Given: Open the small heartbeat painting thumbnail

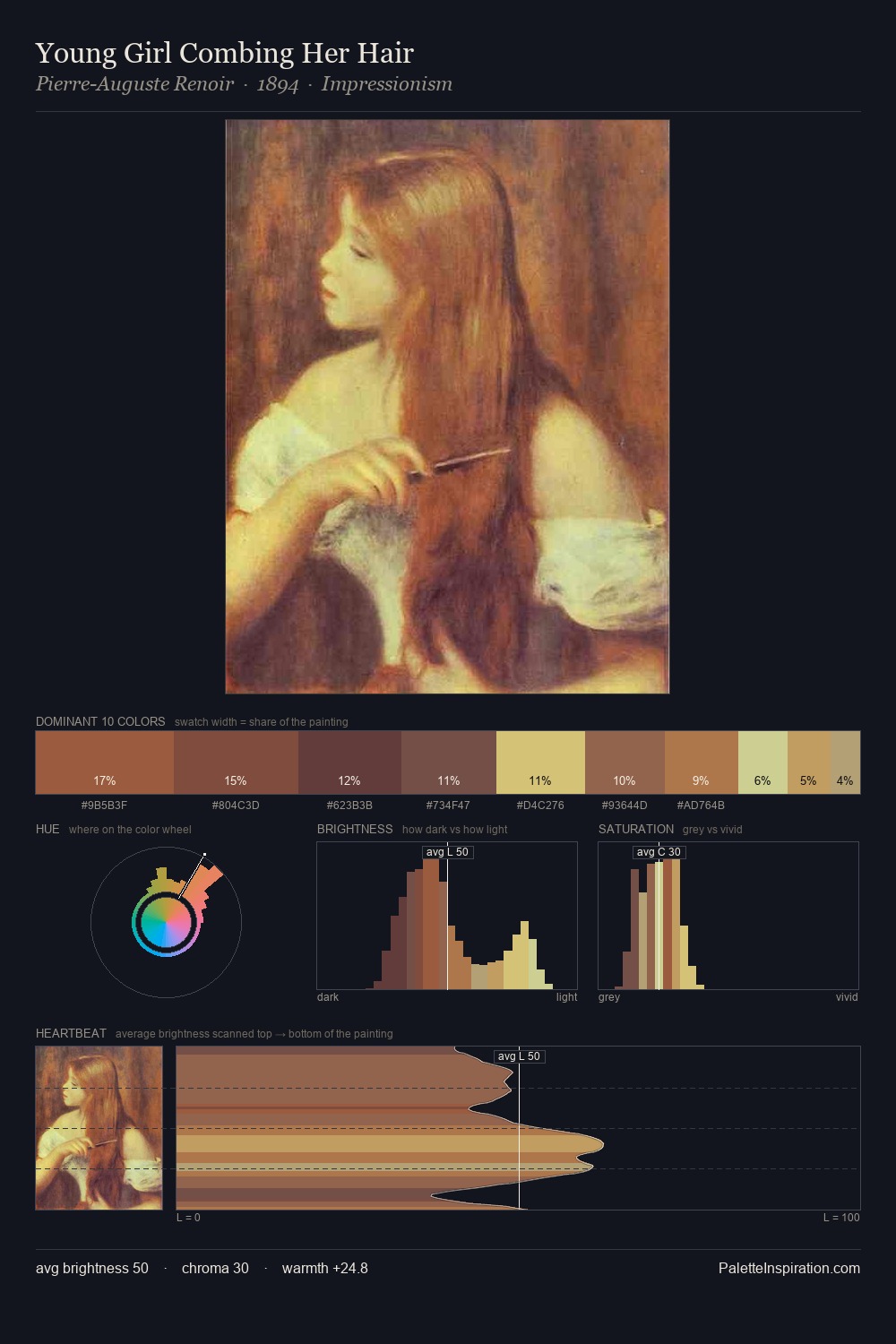Looking at the screenshot, I should pyautogui.click(x=99, y=1128).
